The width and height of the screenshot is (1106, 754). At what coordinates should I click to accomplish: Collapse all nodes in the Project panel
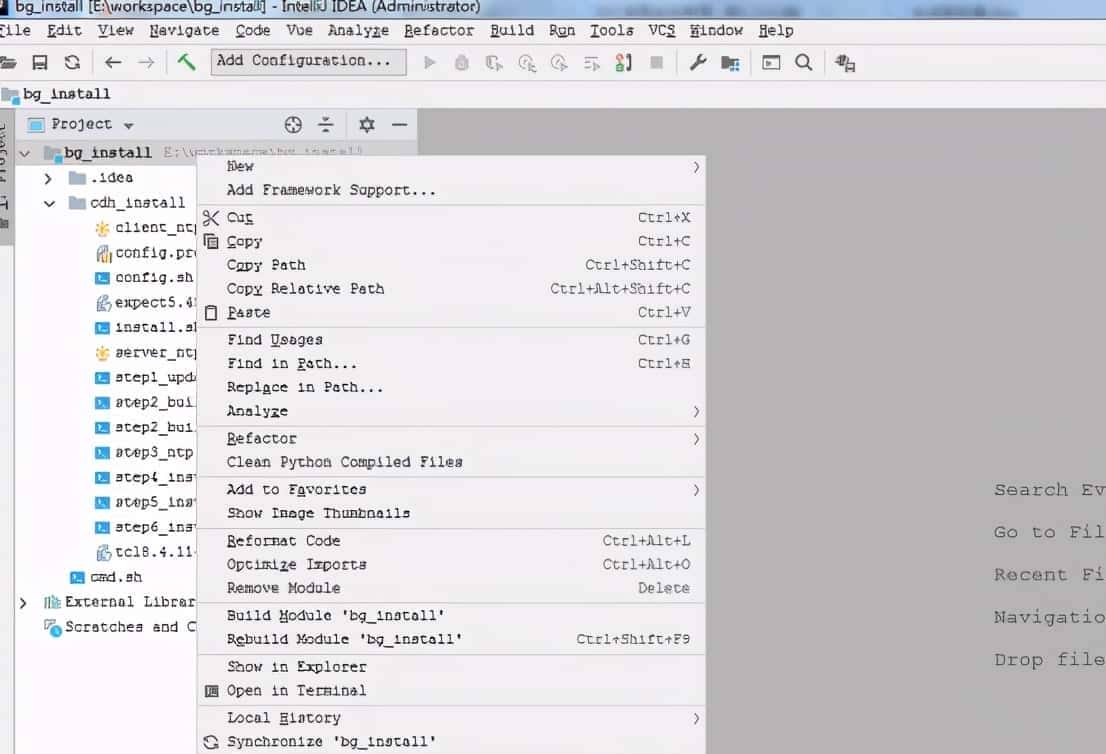[x=325, y=124]
